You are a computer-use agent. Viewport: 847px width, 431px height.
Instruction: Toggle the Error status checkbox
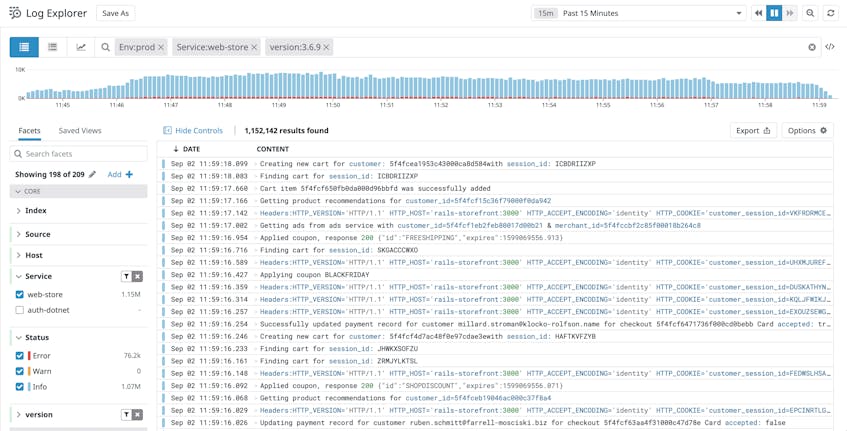[20, 356]
